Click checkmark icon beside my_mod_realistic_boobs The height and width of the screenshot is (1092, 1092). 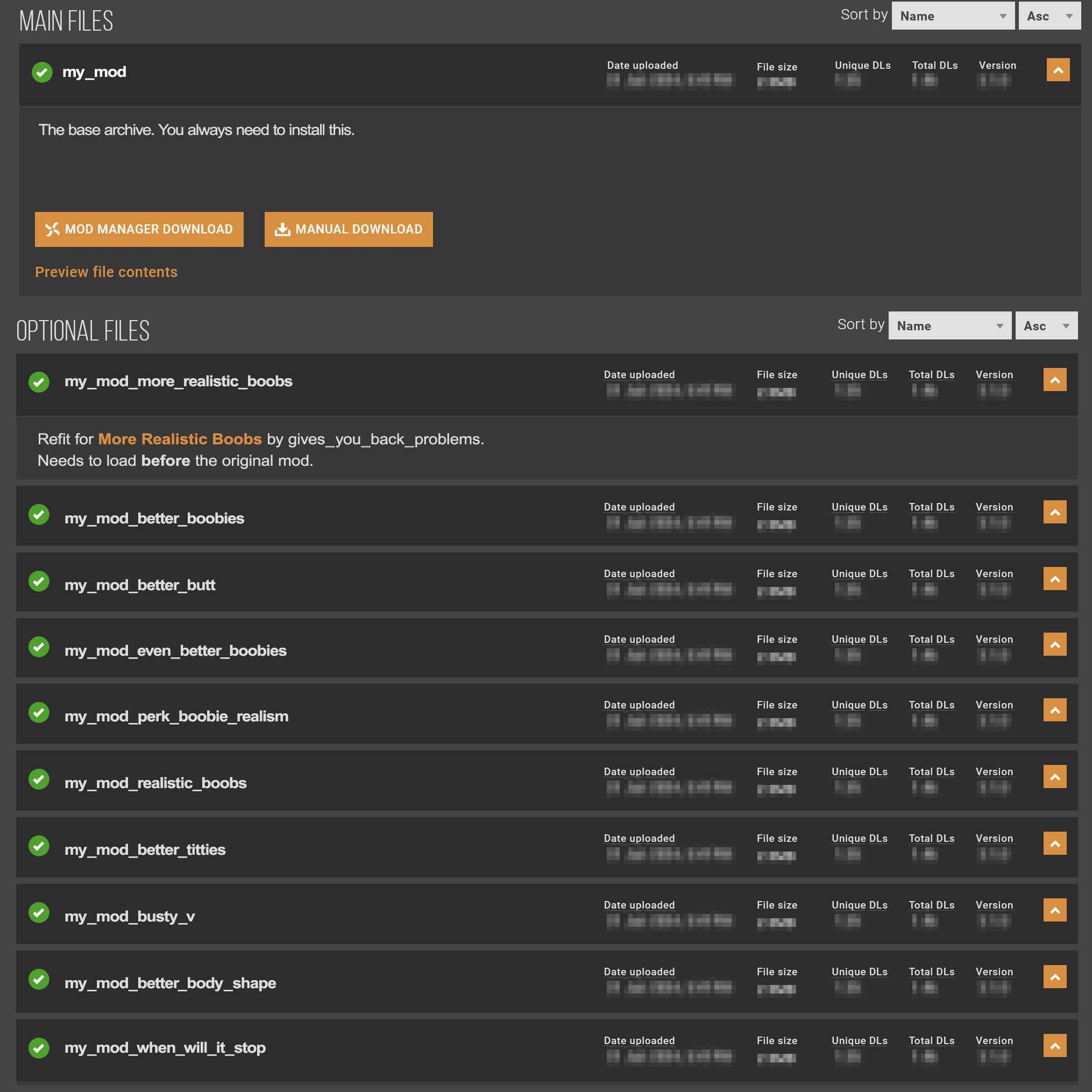[39, 779]
